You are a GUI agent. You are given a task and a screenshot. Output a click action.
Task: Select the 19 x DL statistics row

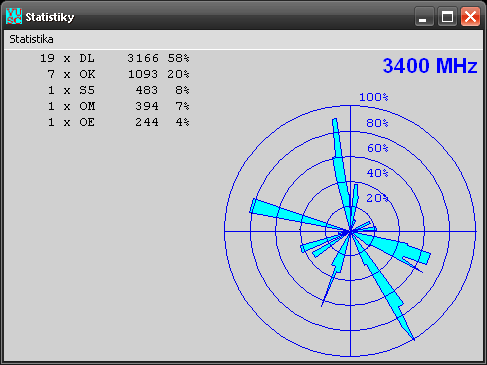tap(115, 58)
